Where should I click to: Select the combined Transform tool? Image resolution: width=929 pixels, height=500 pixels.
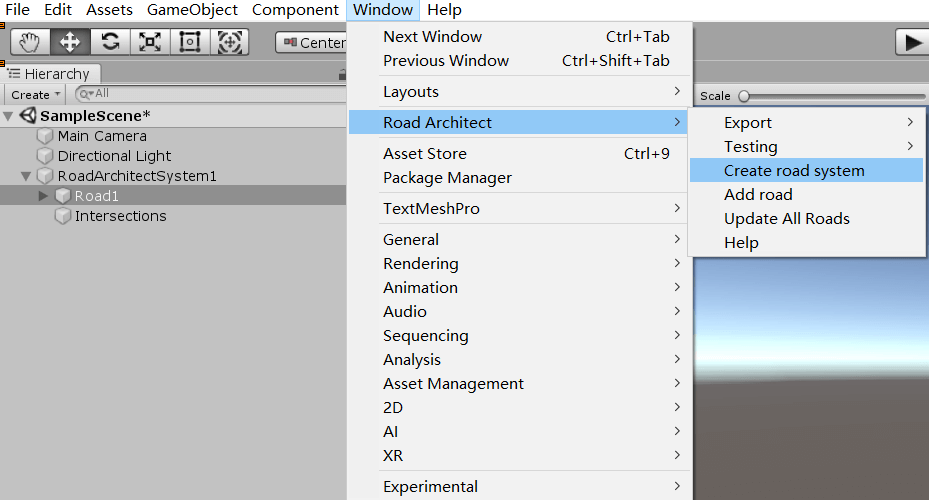pos(230,42)
